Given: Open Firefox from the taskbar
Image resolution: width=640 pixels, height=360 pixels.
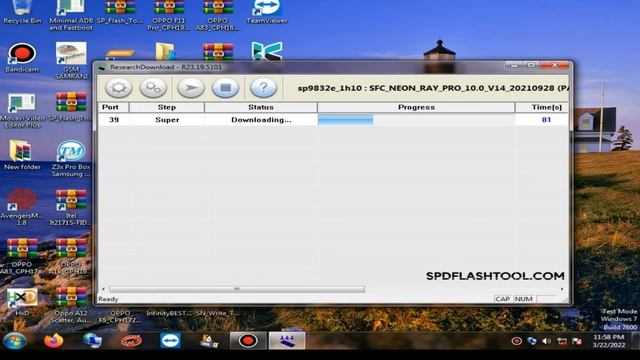Looking at the screenshot, I should [x=53, y=340].
